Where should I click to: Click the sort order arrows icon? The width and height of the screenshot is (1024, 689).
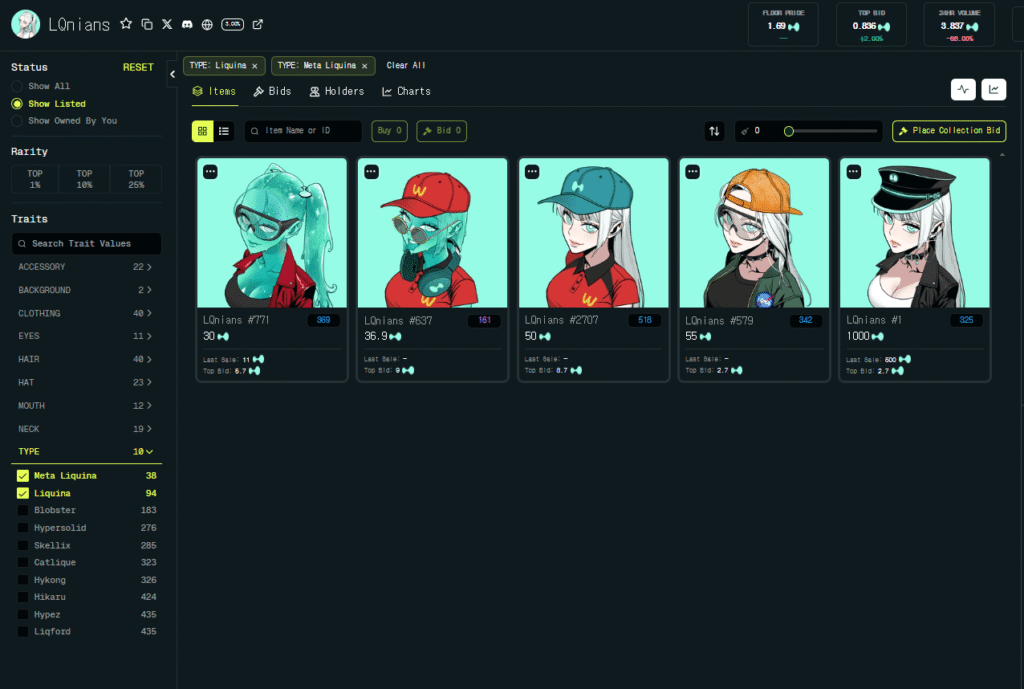(714, 131)
